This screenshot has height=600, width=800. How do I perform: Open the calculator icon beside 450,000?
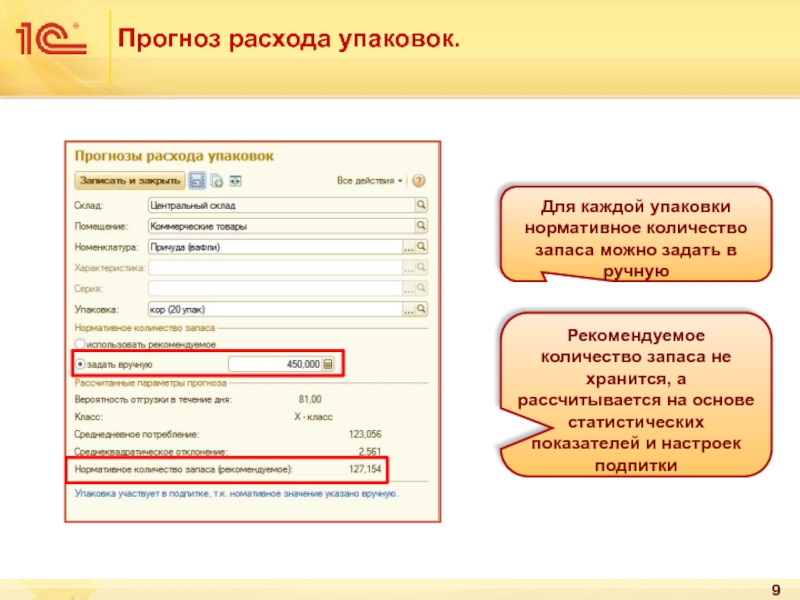pos(329,364)
